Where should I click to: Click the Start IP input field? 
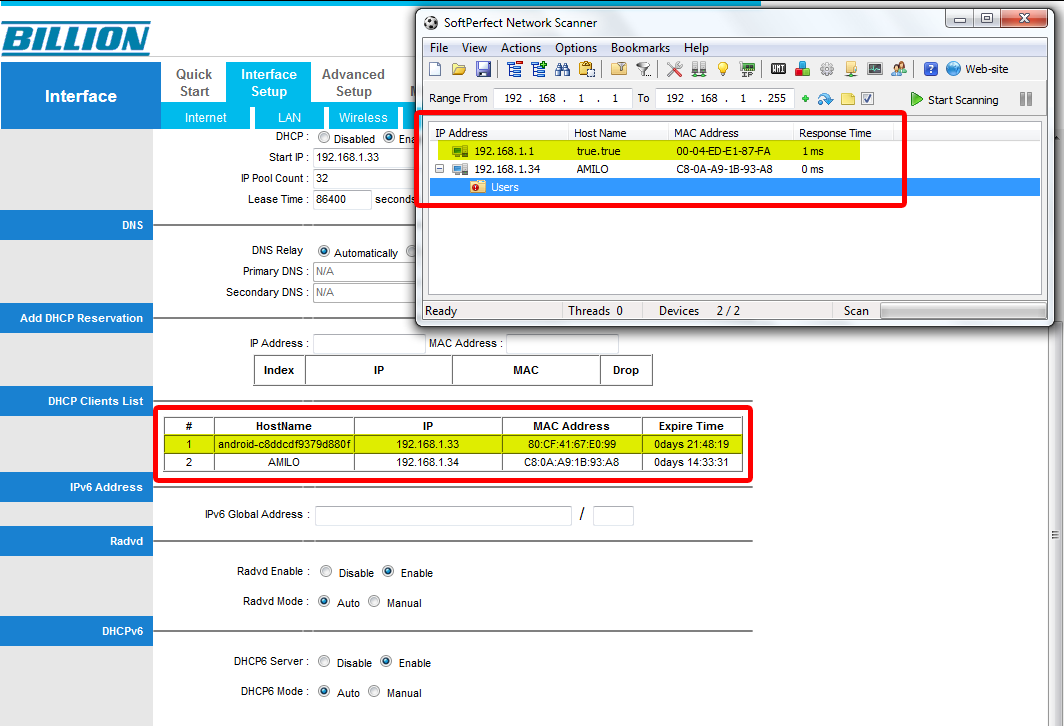pyautogui.click(x=364, y=157)
